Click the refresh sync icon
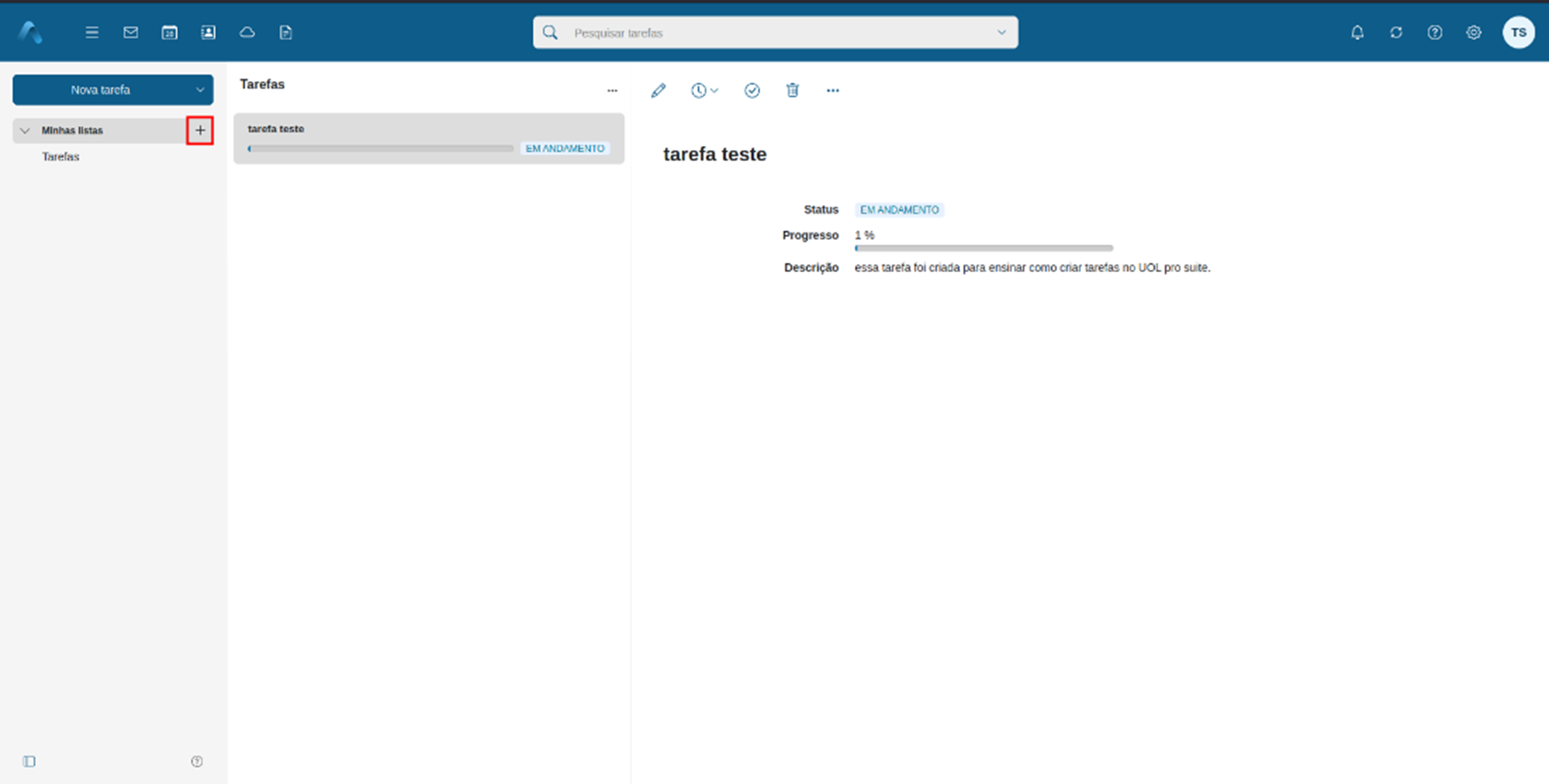The width and height of the screenshot is (1549, 784). coord(1396,32)
